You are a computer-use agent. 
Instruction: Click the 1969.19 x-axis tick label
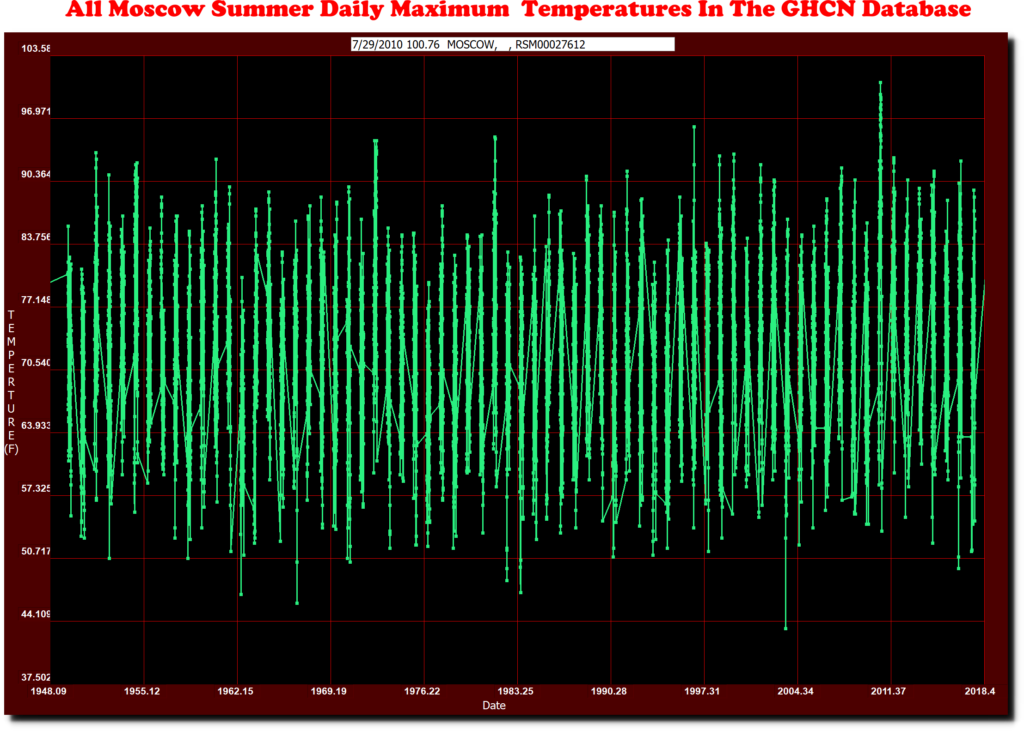[329, 691]
